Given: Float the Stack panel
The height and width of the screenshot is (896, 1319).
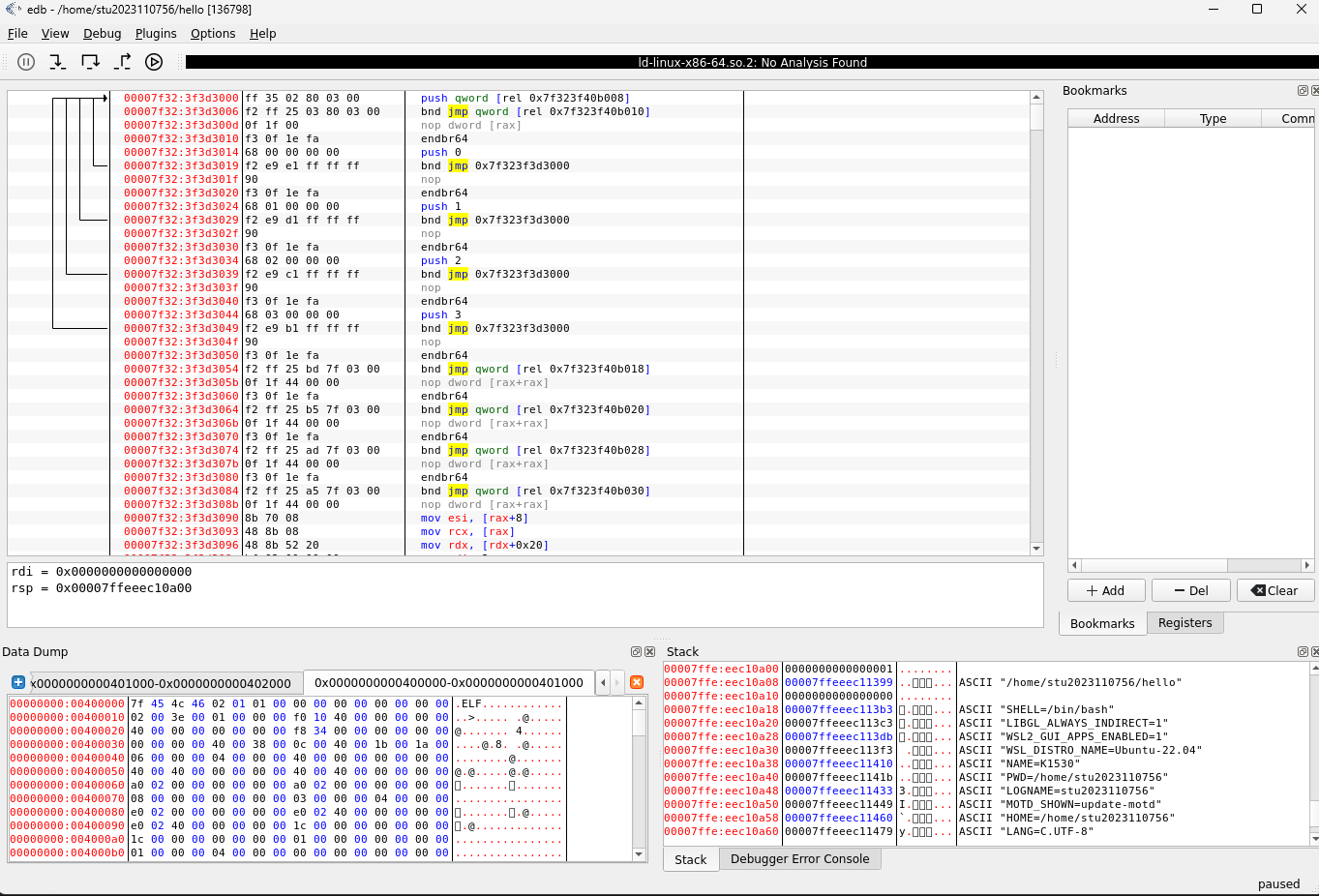Looking at the screenshot, I should (x=1303, y=652).
